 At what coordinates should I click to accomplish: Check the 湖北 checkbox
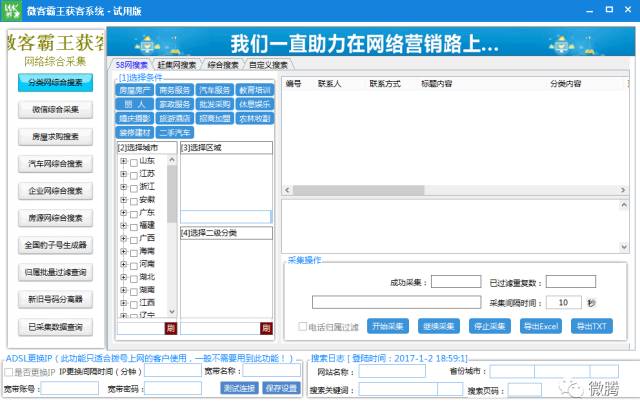pyautogui.click(x=133, y=279)
